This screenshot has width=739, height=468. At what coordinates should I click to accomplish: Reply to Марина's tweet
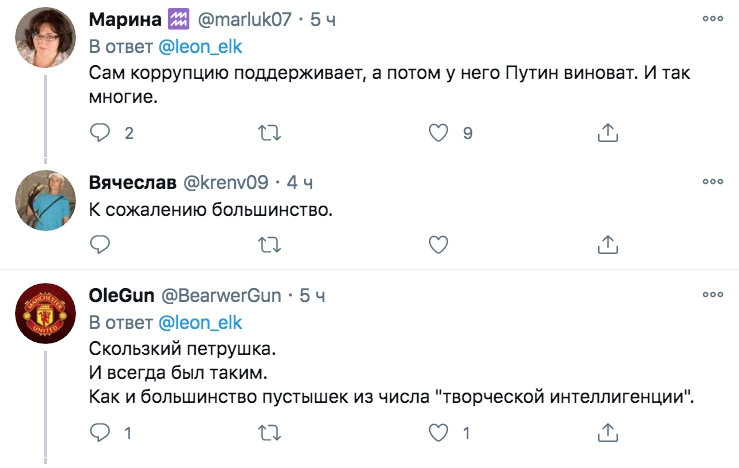click(x=100, y=132)
